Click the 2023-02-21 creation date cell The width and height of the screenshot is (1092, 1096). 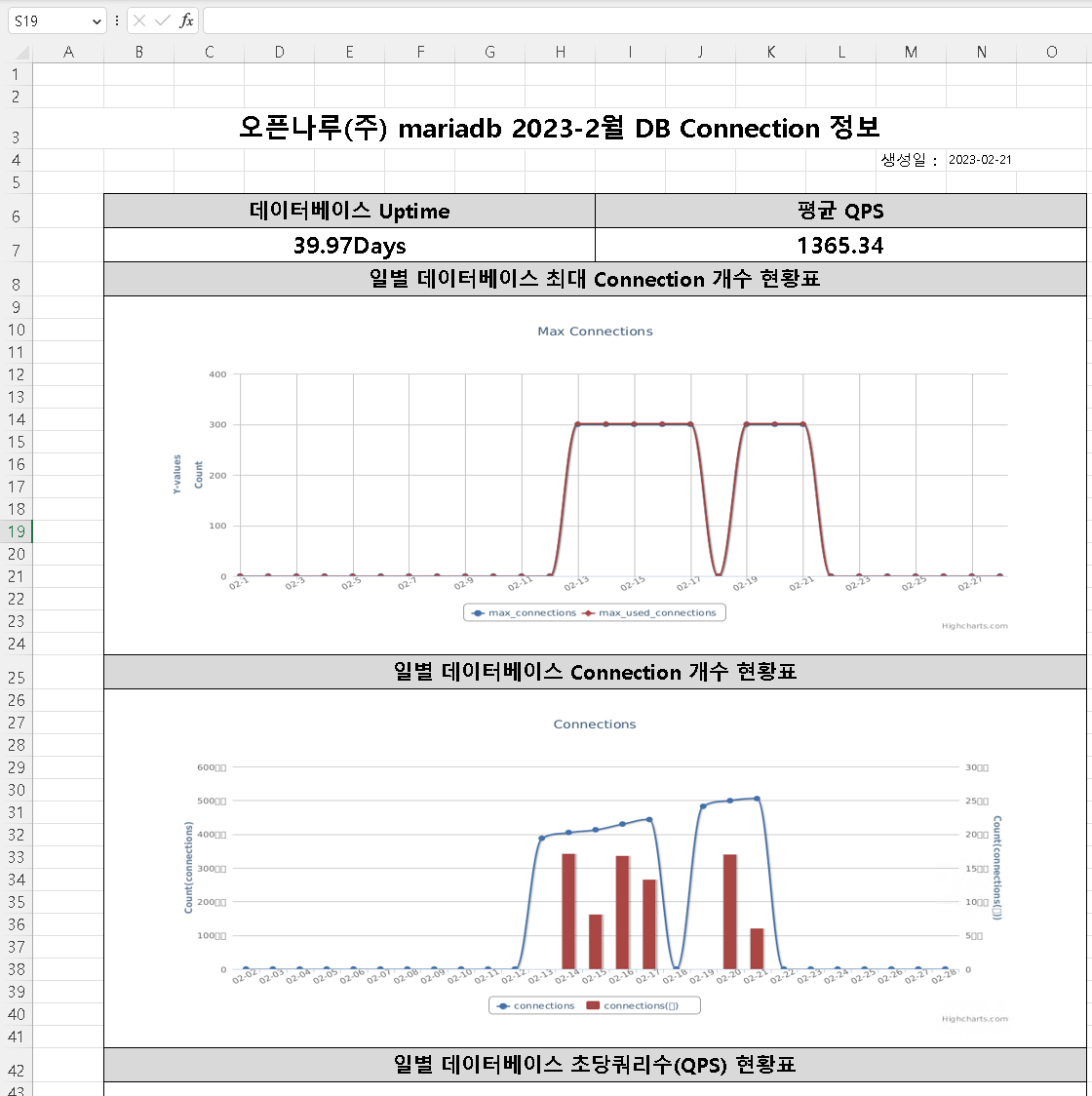[x=980, y=160]
